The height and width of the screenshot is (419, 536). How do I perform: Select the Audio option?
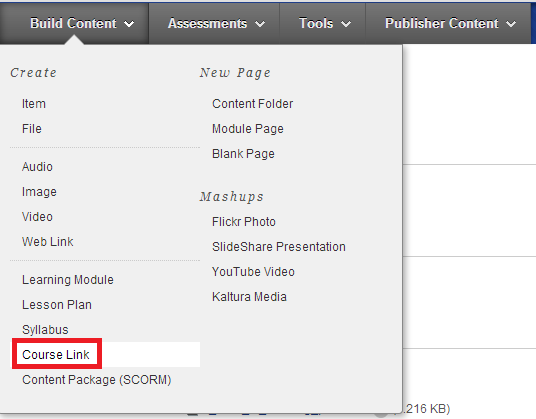(37, 167)
